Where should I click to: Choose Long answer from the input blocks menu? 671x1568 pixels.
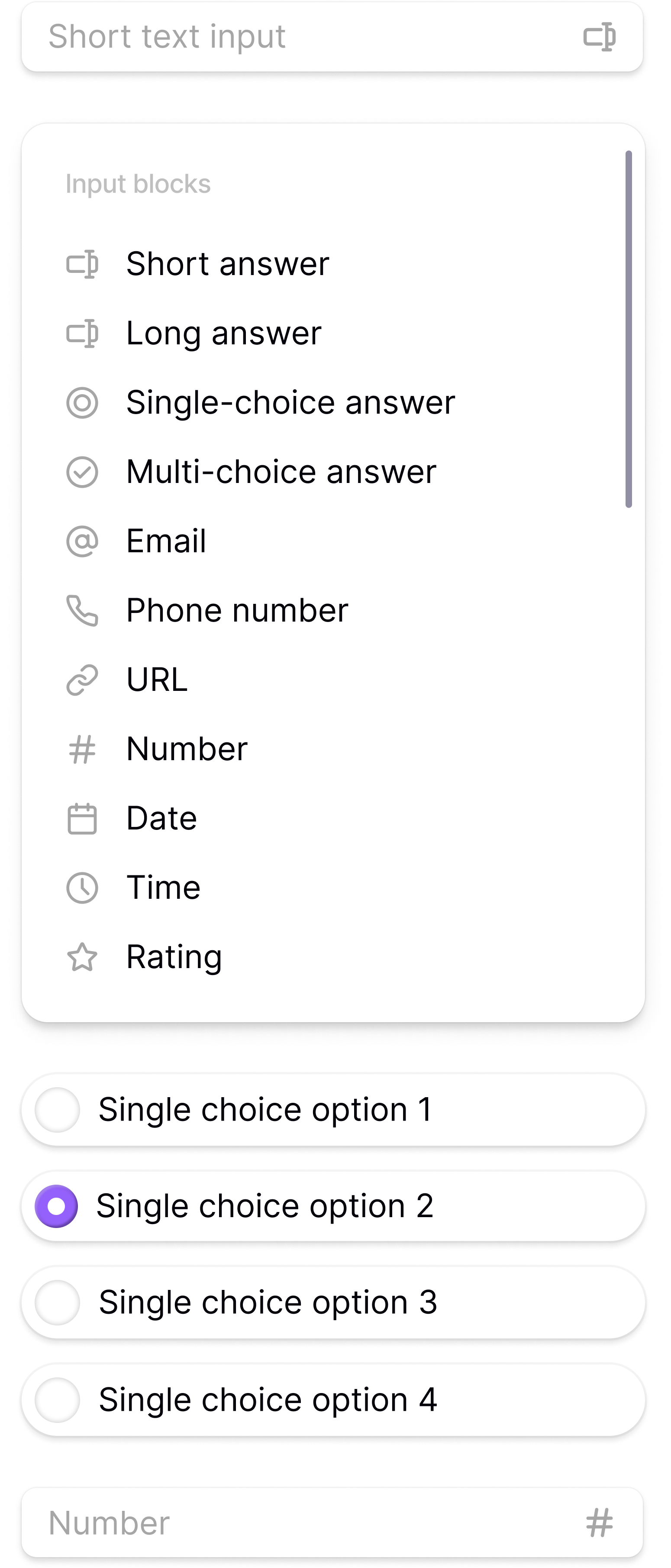224,334
